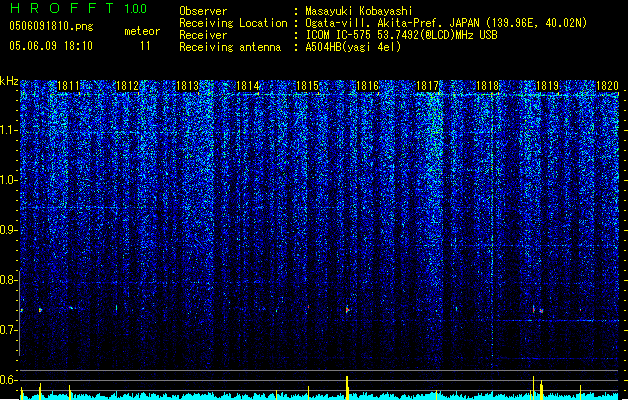
Task: Click the 1813 time marker
Action: [x=187, y=86]
